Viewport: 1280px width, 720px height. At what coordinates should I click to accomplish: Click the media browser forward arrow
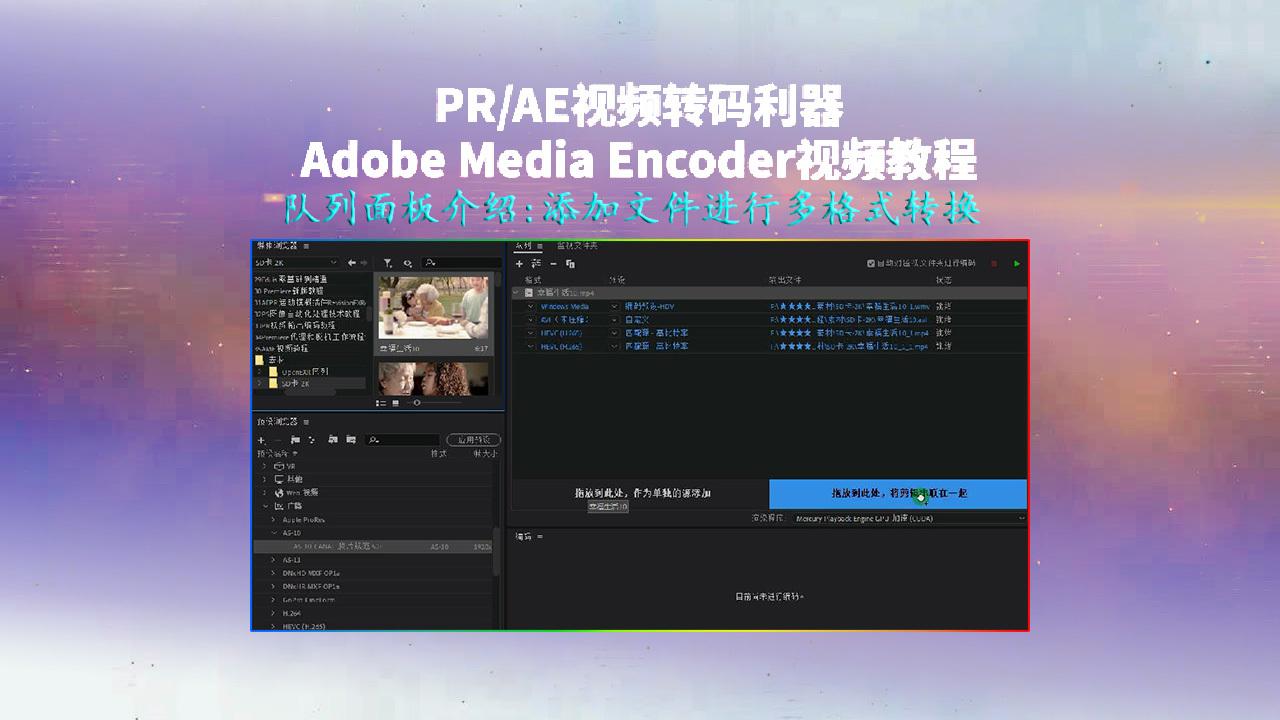[364, 263]
